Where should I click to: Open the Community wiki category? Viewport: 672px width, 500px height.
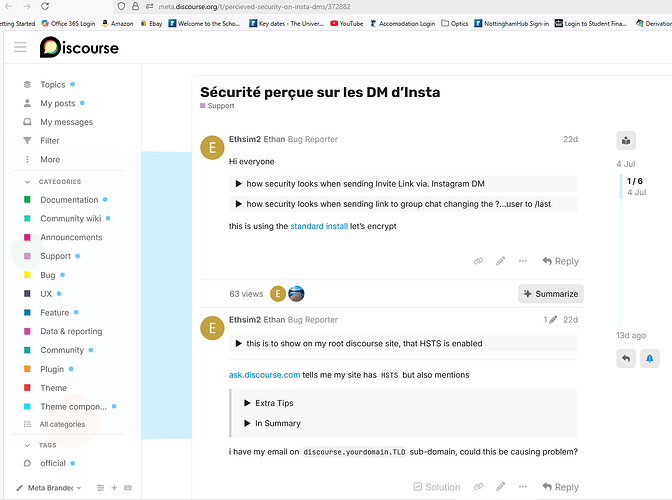coord(71,219)
